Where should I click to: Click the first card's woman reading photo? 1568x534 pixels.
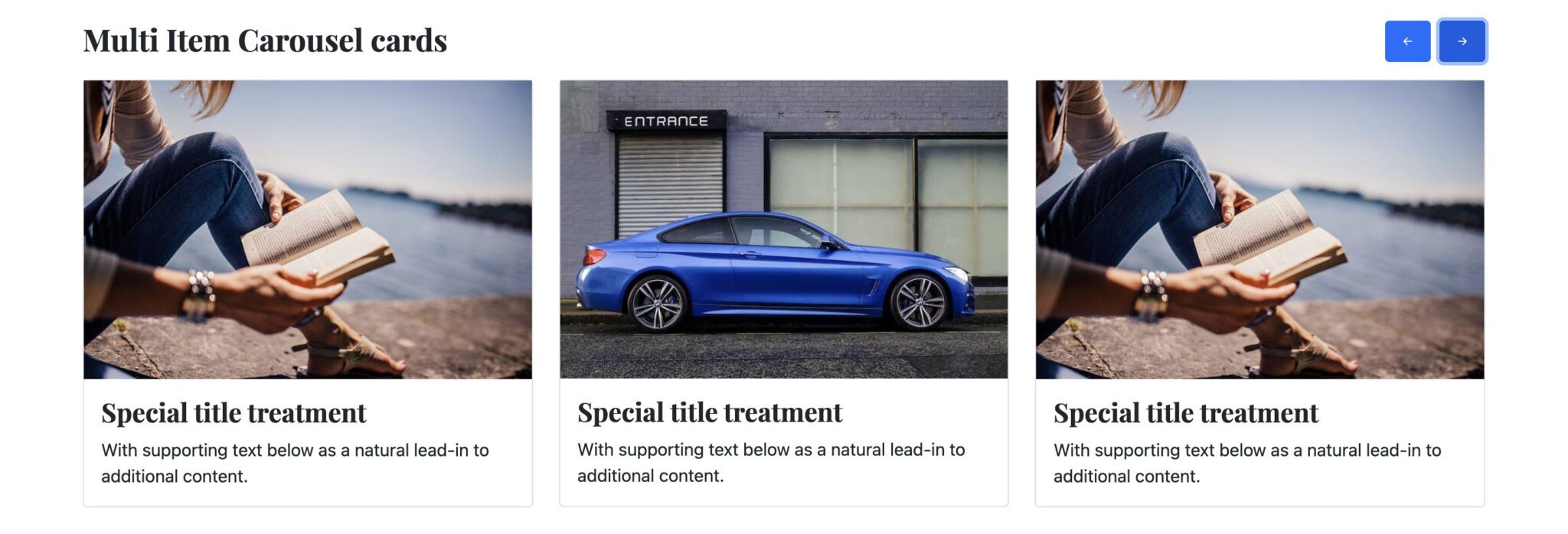coord(308,230)
